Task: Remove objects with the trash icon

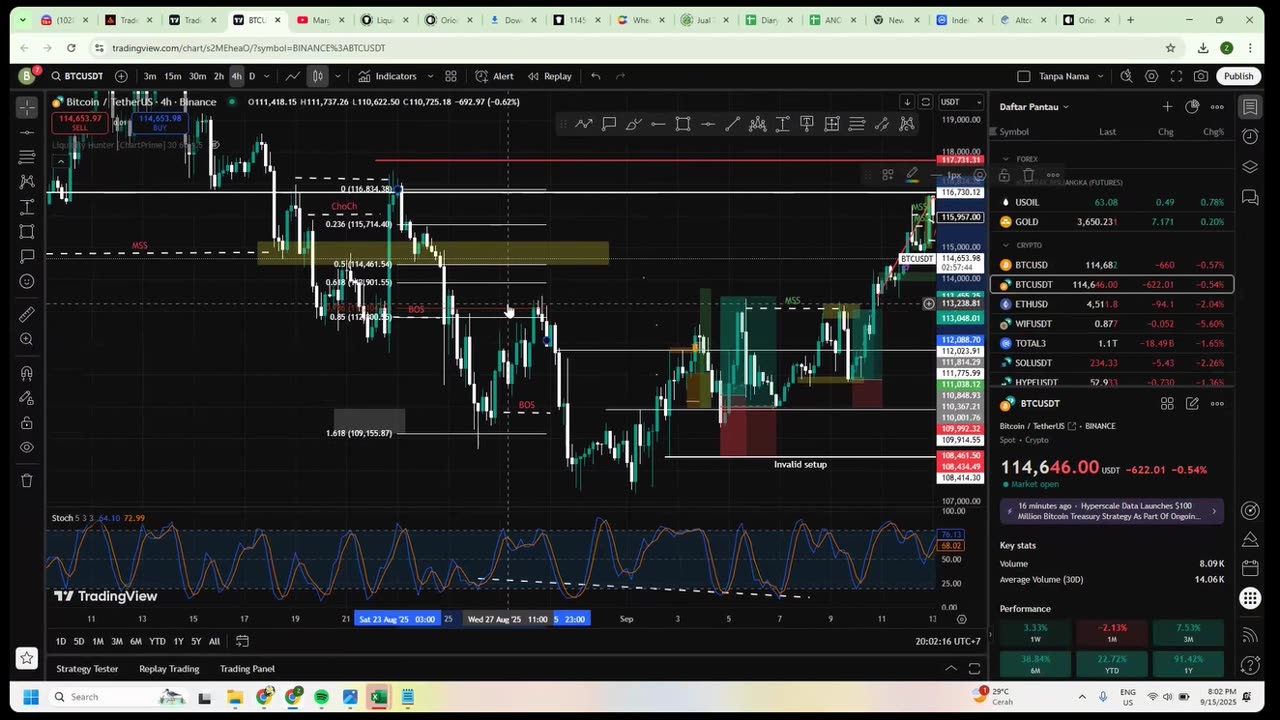Action: point(27,480)
